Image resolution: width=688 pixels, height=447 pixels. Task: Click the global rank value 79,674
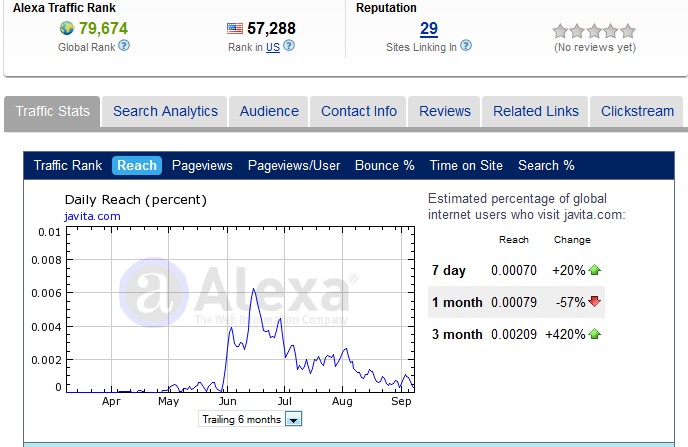(103, 29)
